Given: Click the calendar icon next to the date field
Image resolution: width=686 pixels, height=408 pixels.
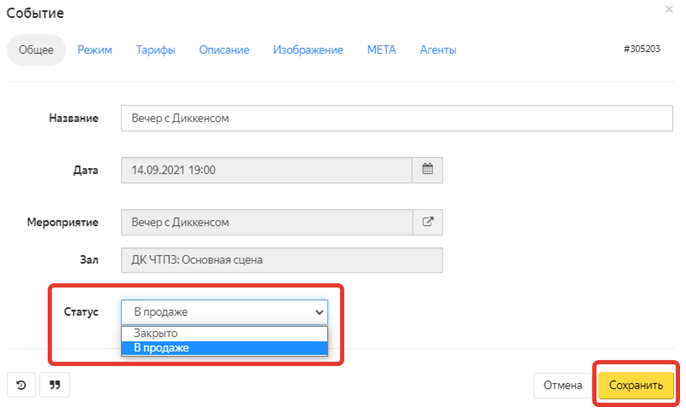Looking at the screenshot, I should click(x=427, y=170).
